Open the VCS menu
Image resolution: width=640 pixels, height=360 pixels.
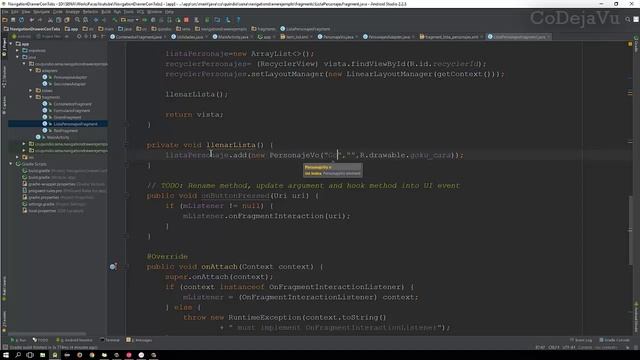[x=140, y=12]
